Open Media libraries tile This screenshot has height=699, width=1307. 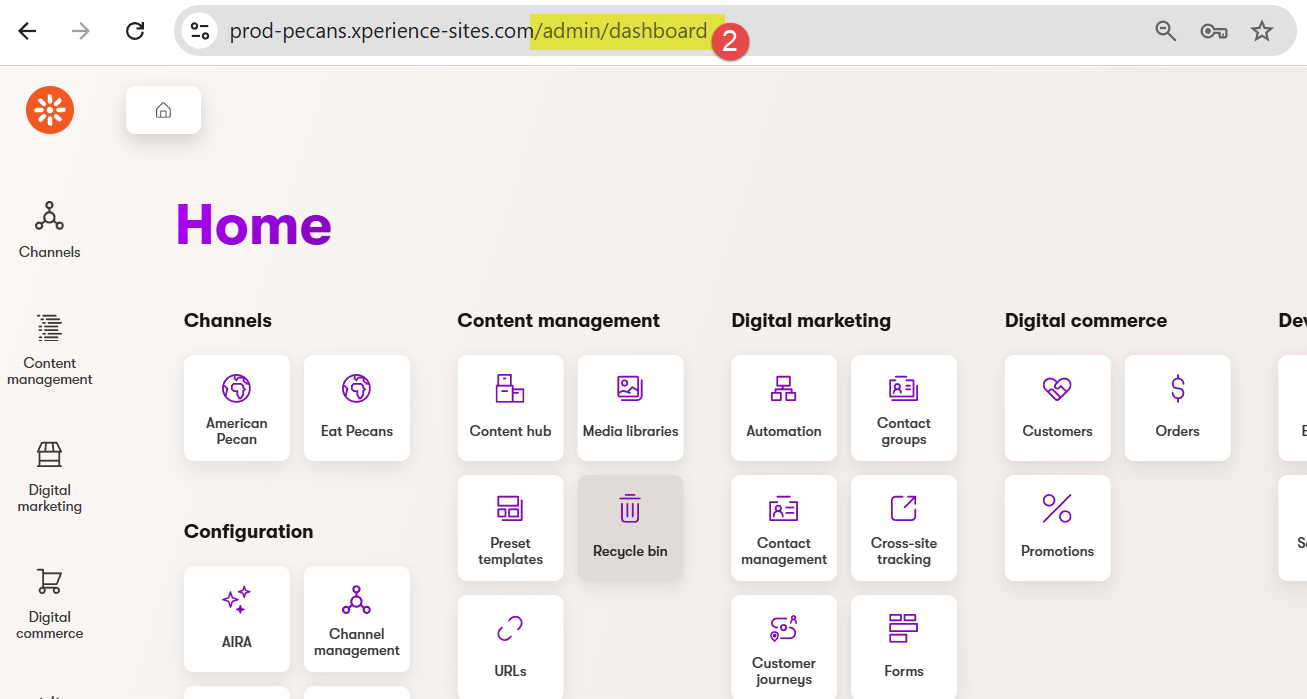click(x=630, y=408)
